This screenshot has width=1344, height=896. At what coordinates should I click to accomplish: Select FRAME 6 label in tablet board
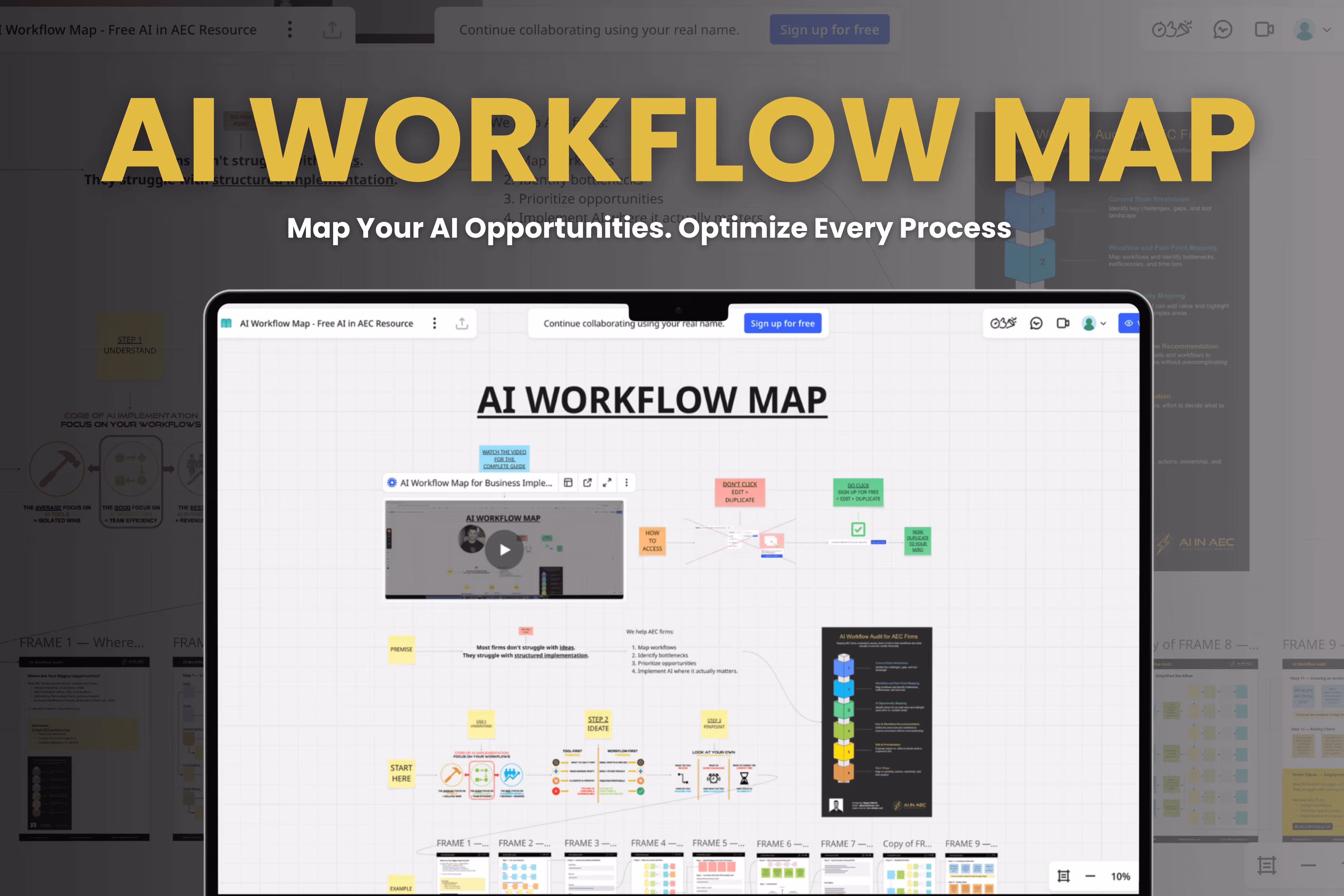[782, 844]
